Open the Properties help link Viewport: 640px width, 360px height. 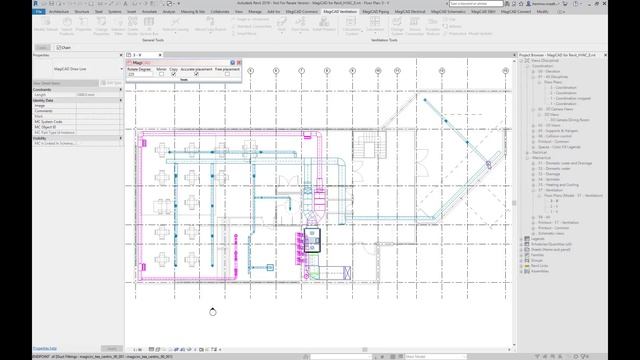coord(44,349)
